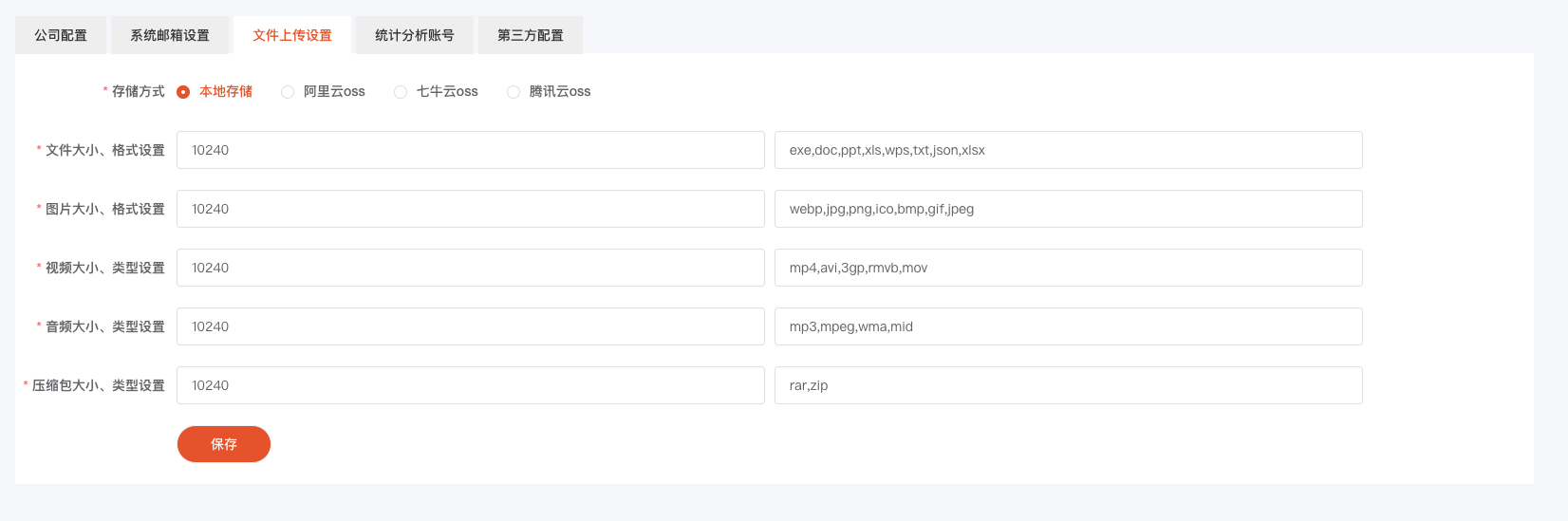
Task: Edit audio types field with mp3,mpeg,wma
Action: [1069, 326]
